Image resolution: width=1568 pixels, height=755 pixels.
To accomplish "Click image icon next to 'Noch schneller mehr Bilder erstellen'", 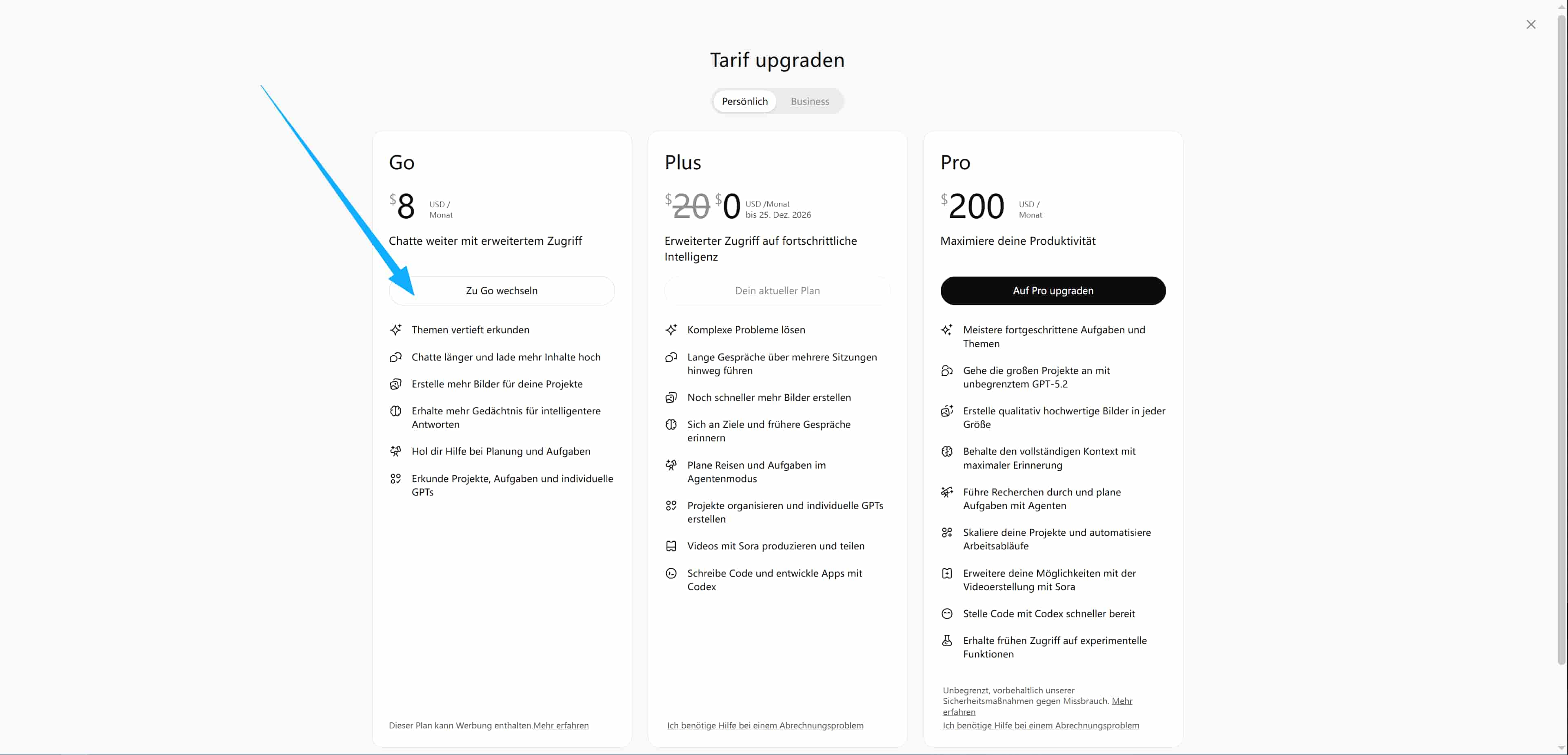I will pyautogui.click(x=671, y=398).
